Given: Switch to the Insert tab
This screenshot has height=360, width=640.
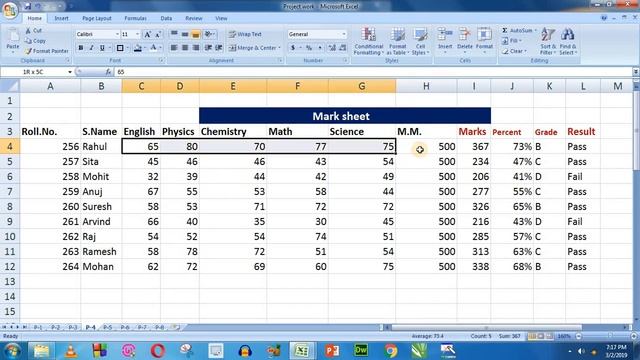Looking at the screenshot, I should (x=62, y=18).
